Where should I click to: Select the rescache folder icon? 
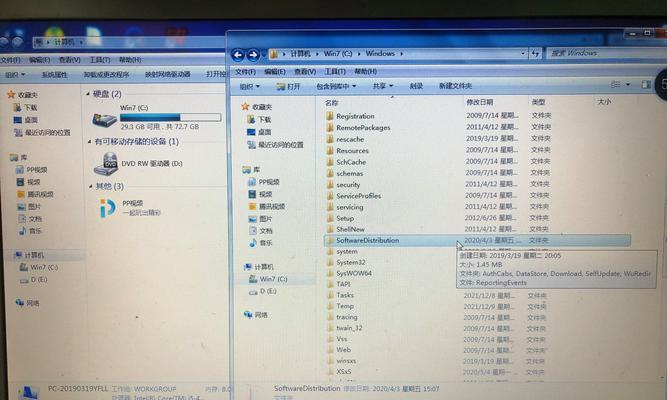[330, 139]
